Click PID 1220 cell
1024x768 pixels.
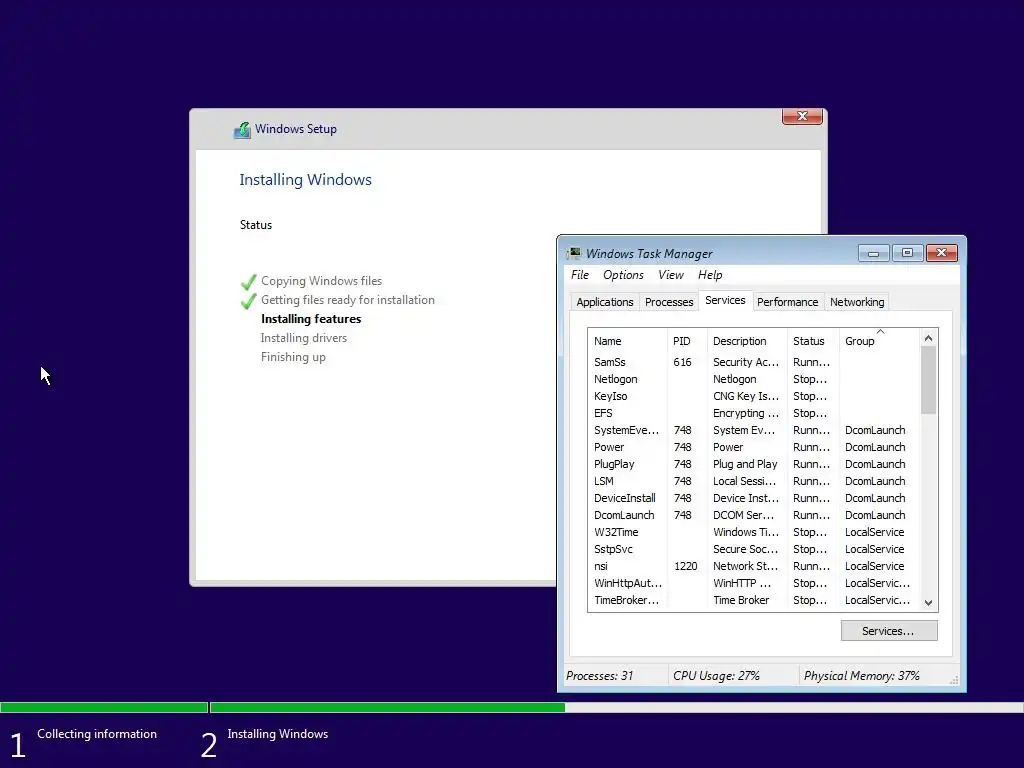pyautogui.click(x=686, y=566)
